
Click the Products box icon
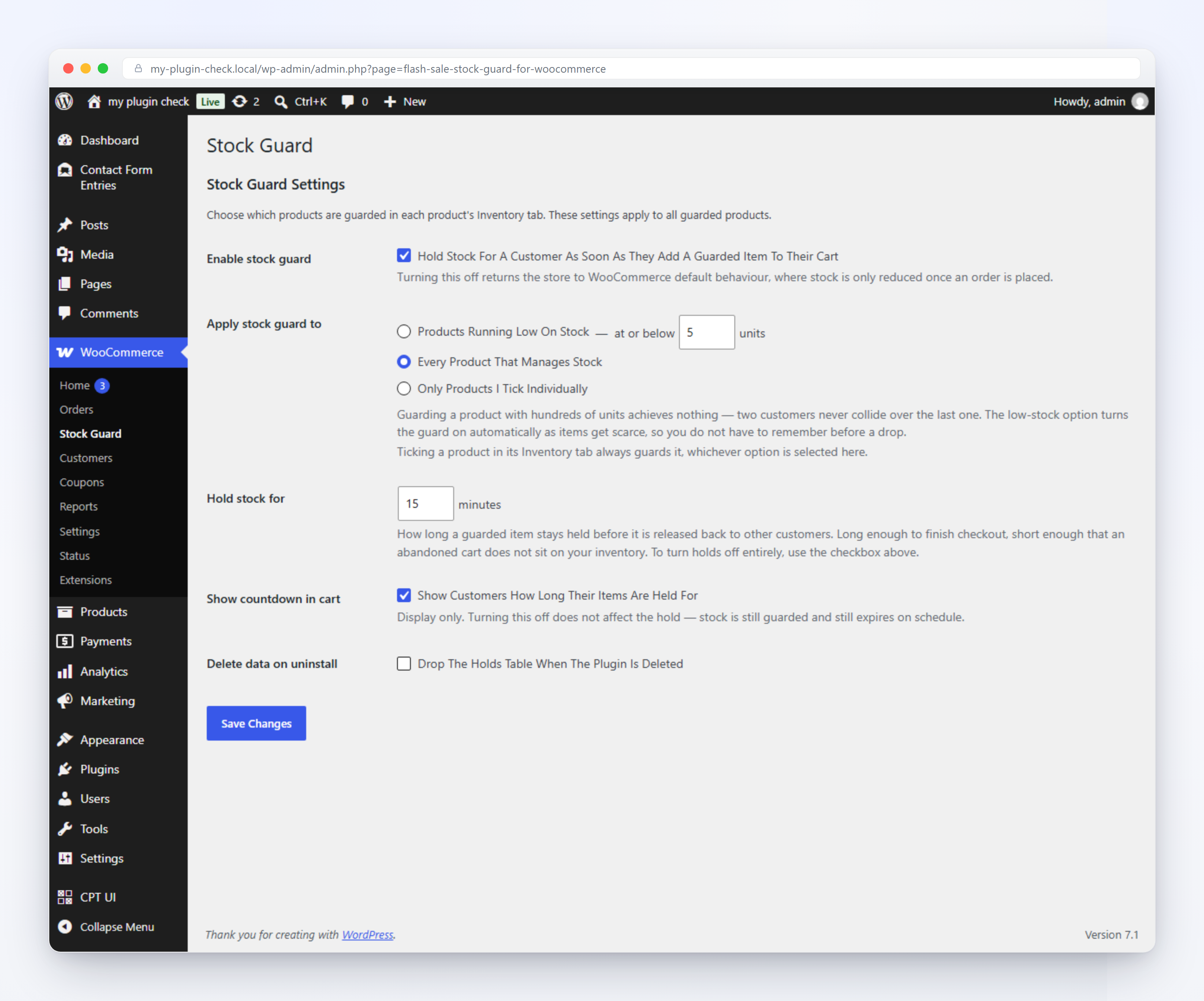(x=65, y=612)
